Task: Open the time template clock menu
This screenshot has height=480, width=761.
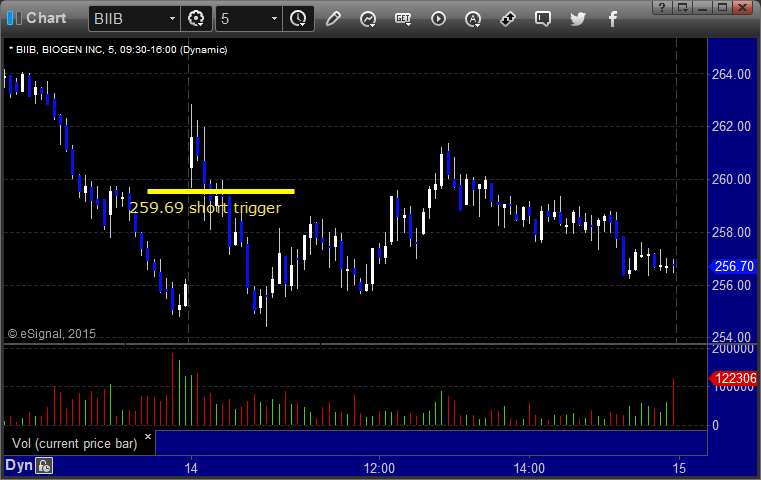Action: tap(298, 19)
